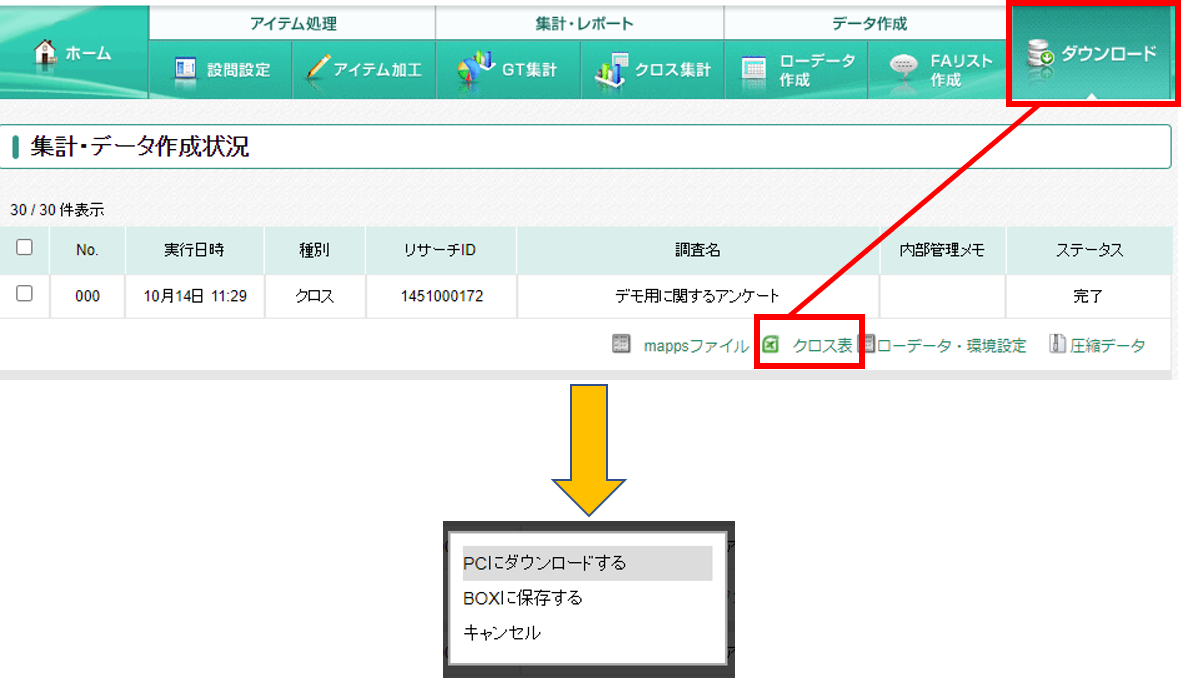The width and height of the screenshot is (1181, 678).
Task: Open the 設問設定 icon
Action: point(185,69)
